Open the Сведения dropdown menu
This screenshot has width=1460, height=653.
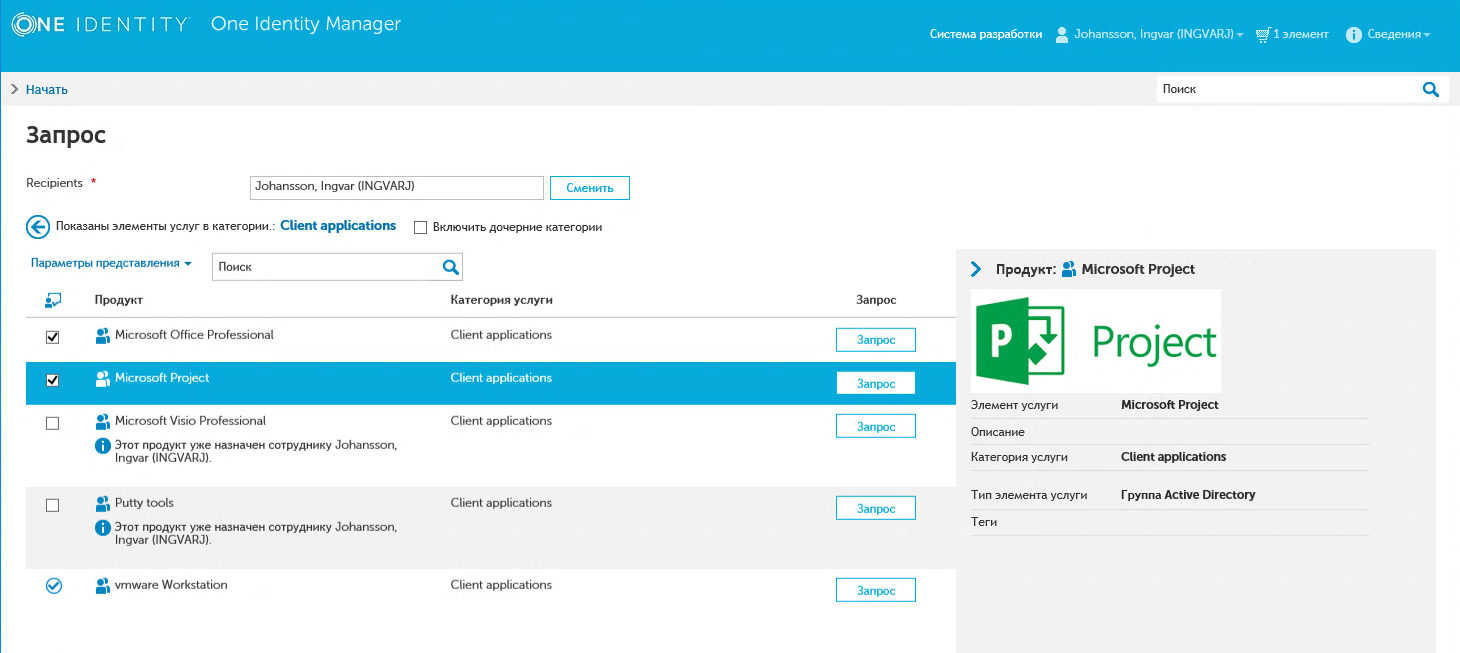(1398, 35)
